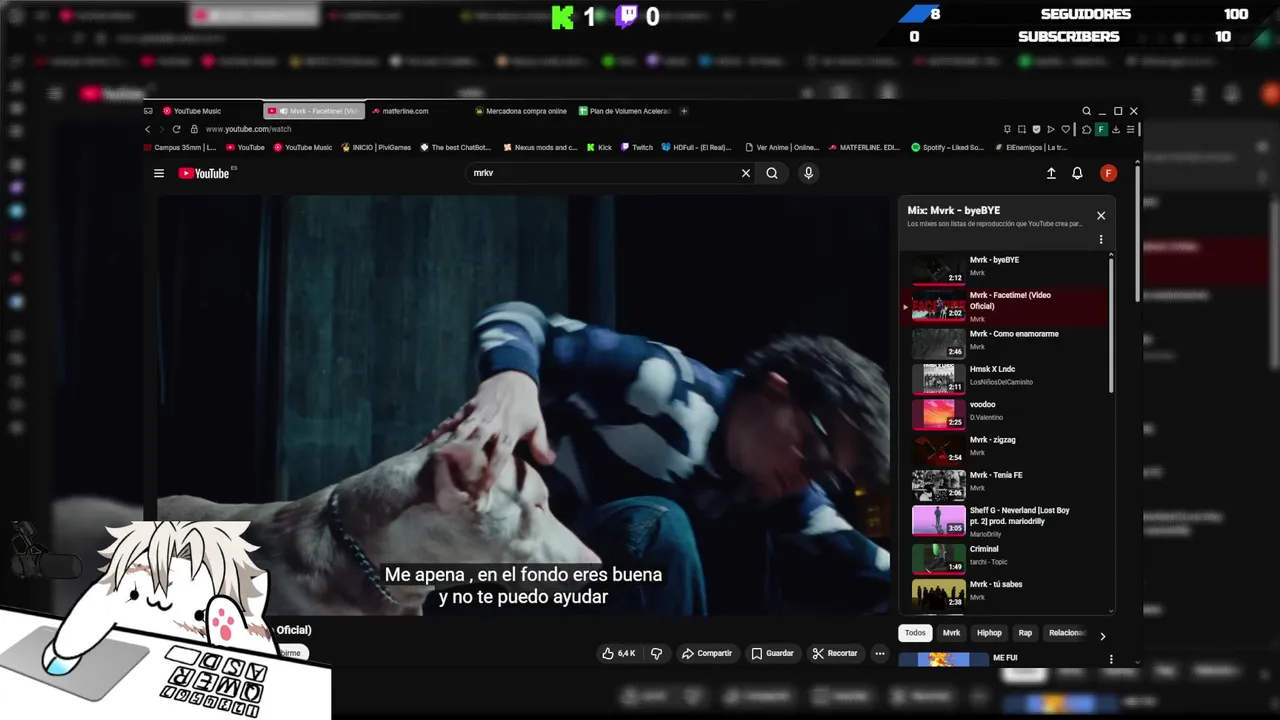The width and height of the screenshot is (1280, 720).
Task: Play Criminal by tarchi from the mix
Action: (1004, 558)
